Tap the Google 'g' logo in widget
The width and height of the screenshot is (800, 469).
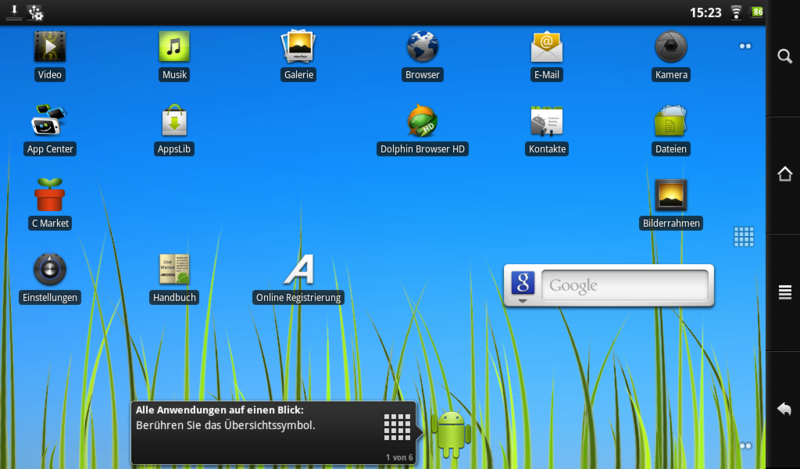[x=523, y=283]
